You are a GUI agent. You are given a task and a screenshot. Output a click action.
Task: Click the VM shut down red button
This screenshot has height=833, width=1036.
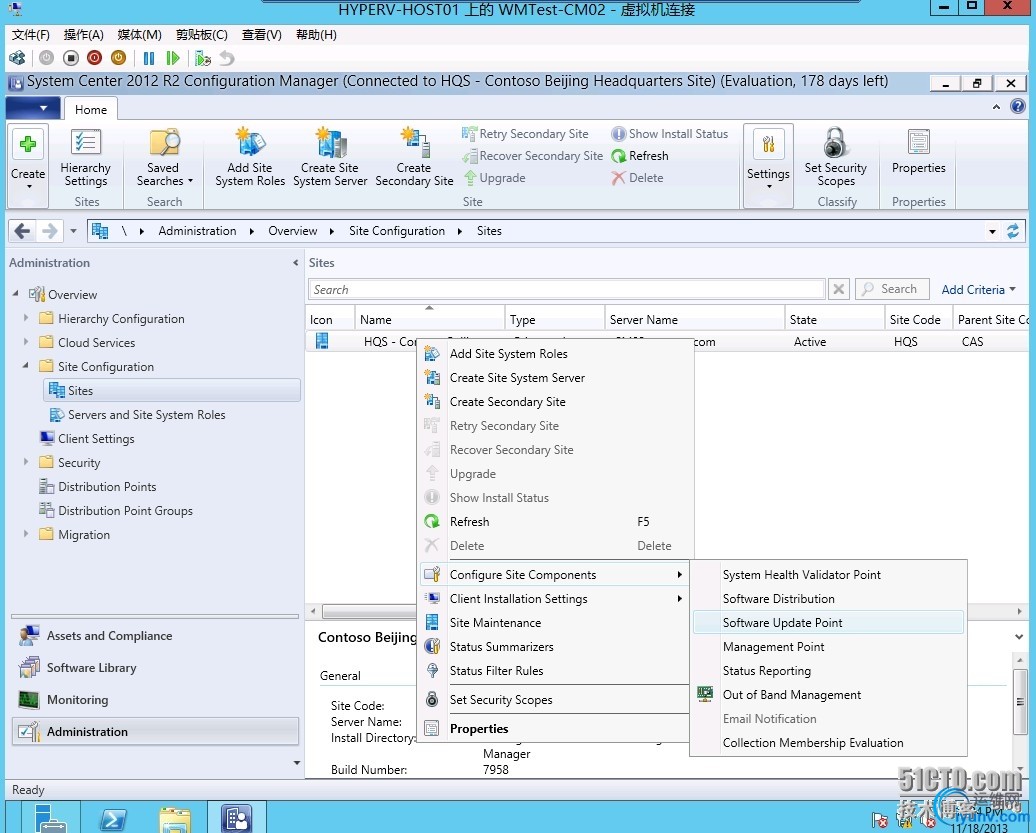(x=94, y=58)
